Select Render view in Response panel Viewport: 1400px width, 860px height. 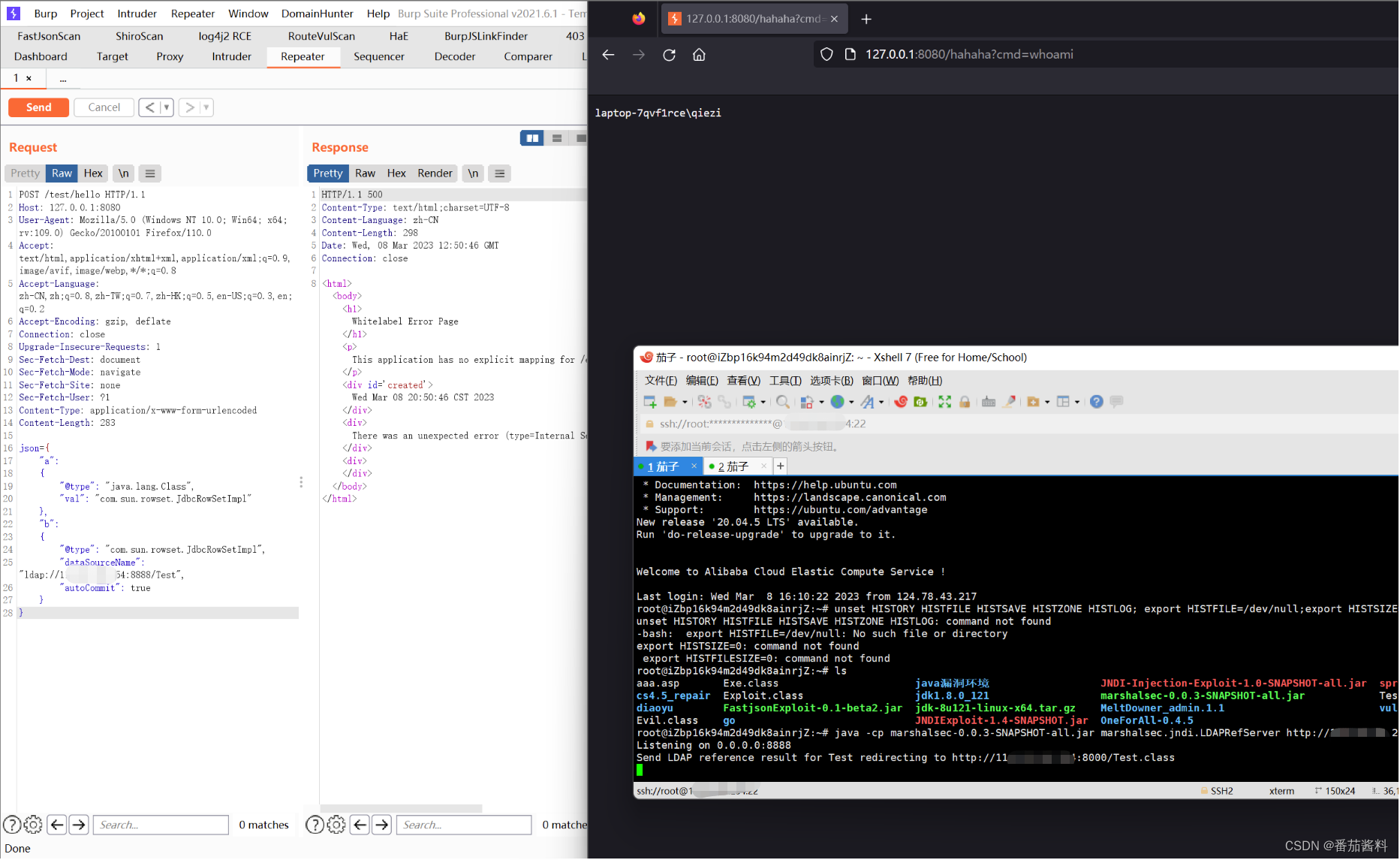pos(435,174)
